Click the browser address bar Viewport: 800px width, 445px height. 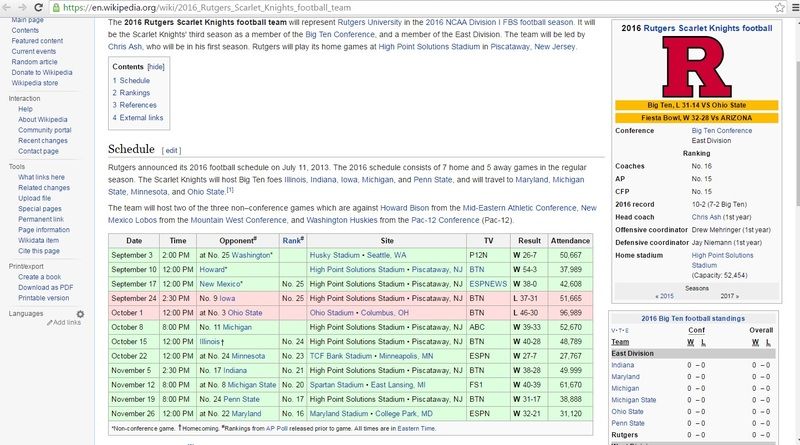click(413, 8)
